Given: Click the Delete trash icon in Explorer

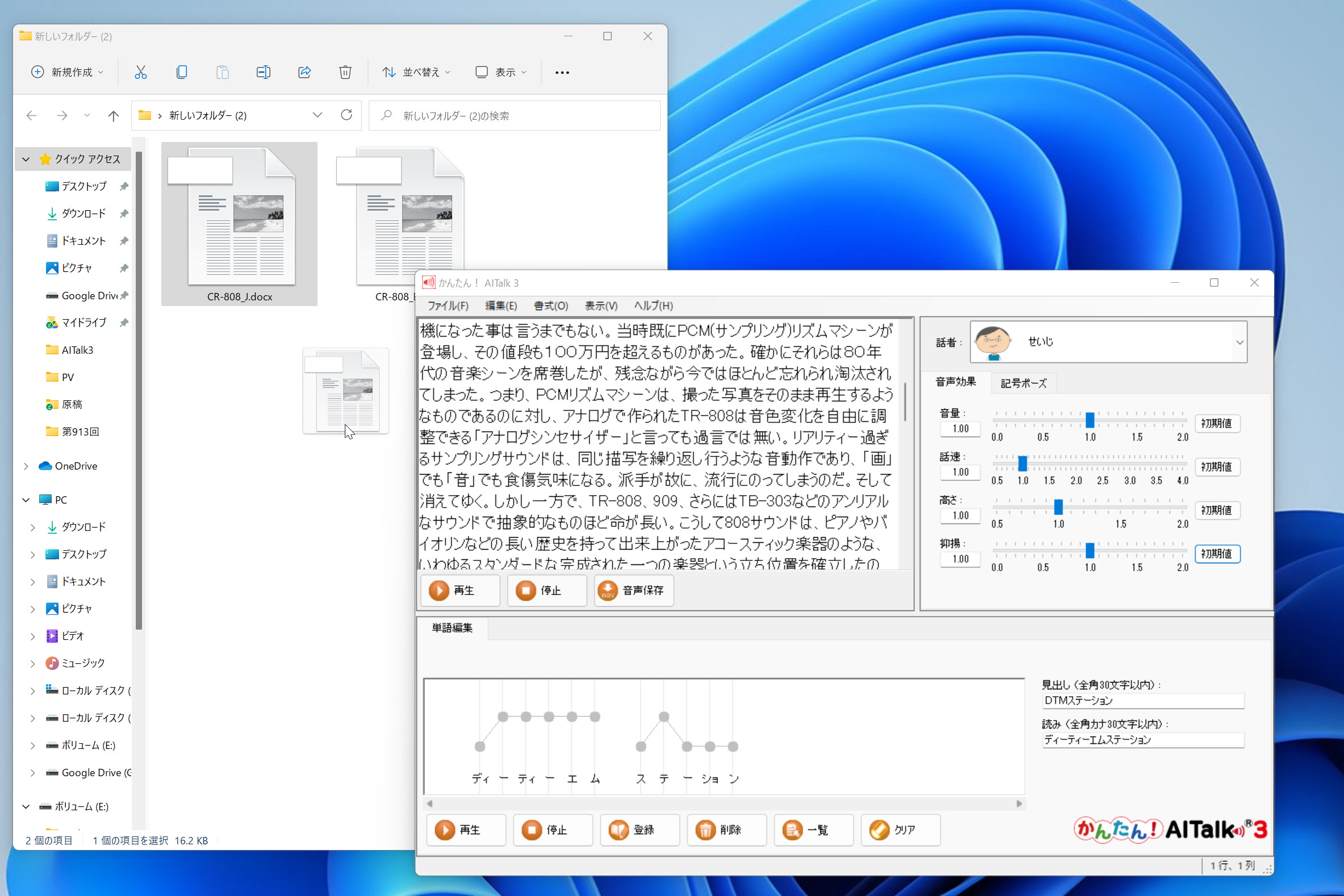Looking at the screenshot, I should pos(345,72).
